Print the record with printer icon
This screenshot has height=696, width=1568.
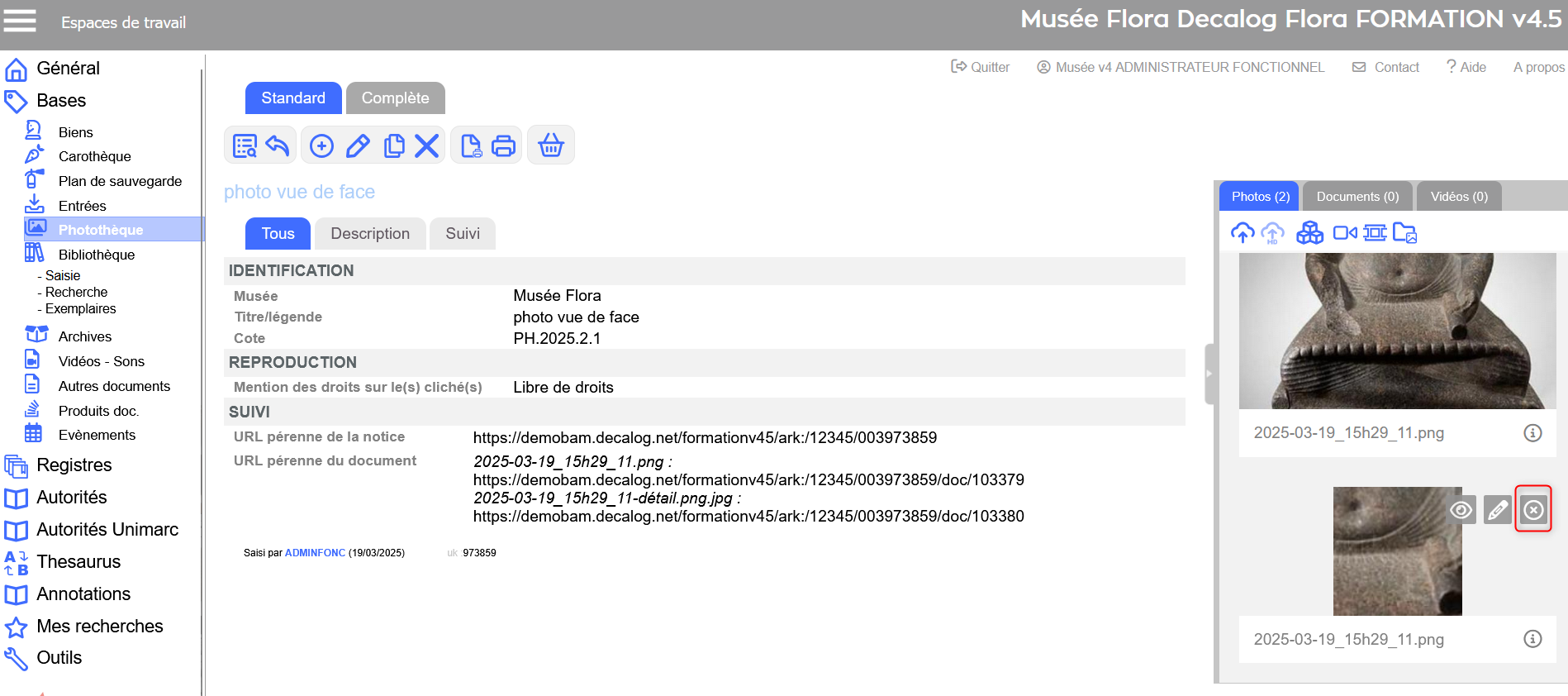pyautogui.click(x=503, y=146)
